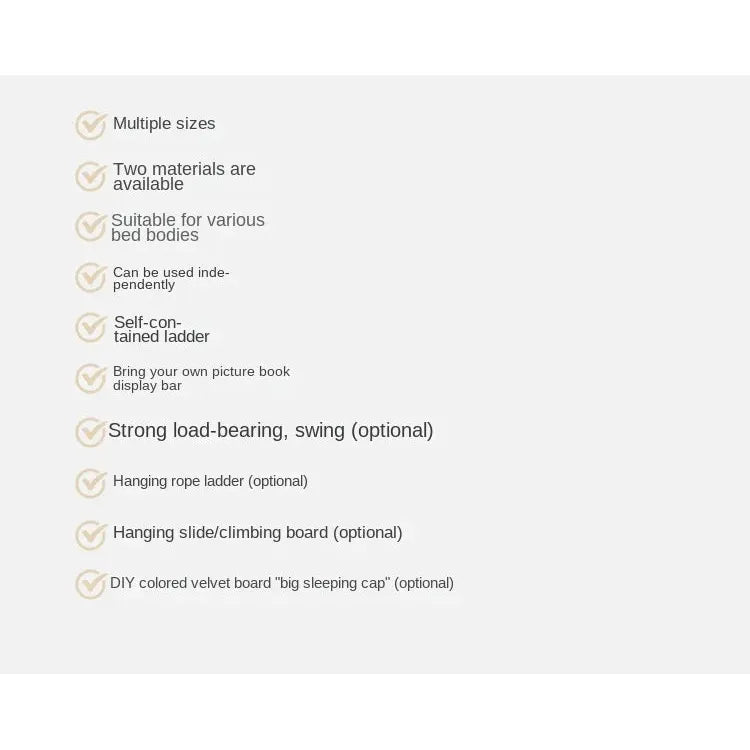Click Strong load-bearing, swing (optional) text
The height and width of the screenshot is (750, 750).
click(x=271, y=430)
